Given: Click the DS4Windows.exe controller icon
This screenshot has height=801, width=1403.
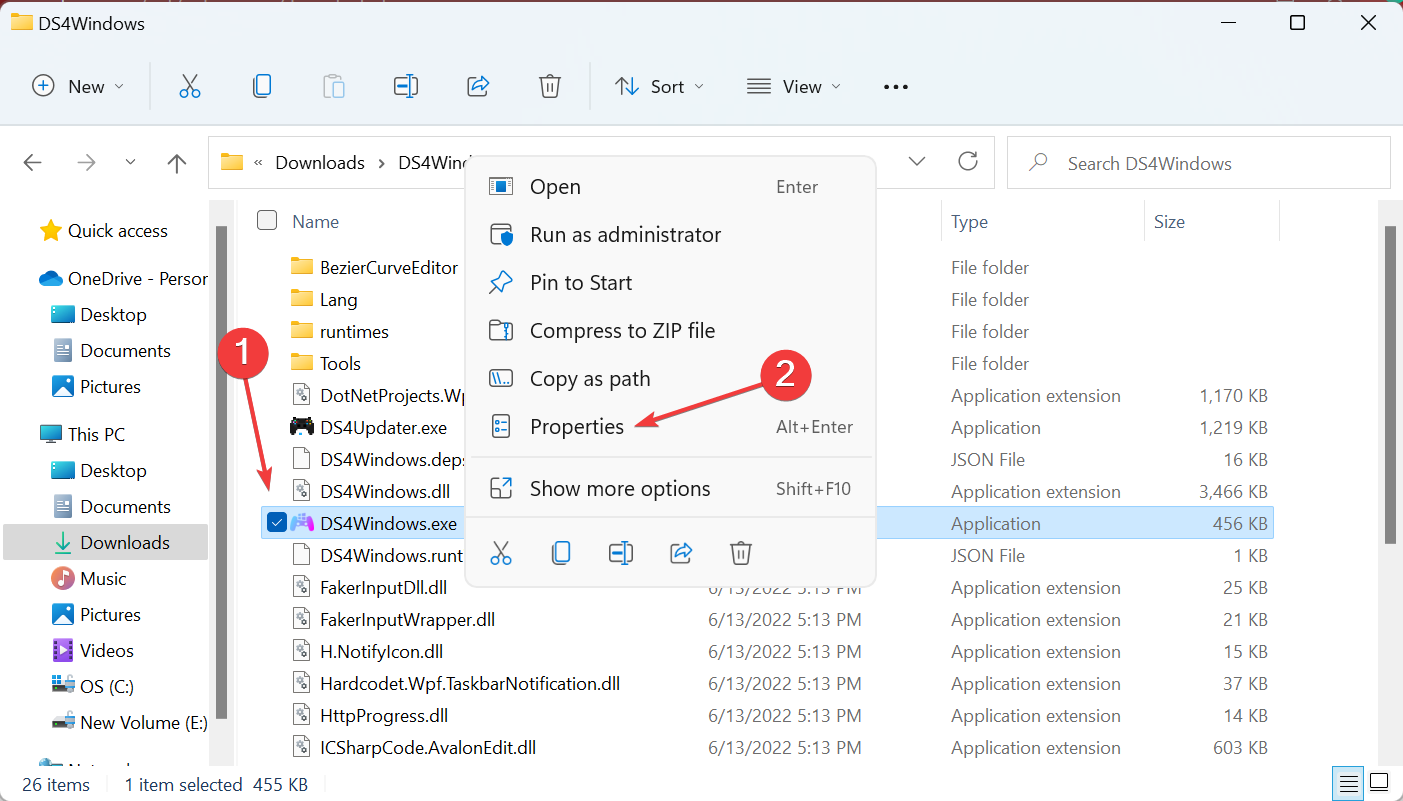Looking at the screenshot, I should [x=301, y=523].
